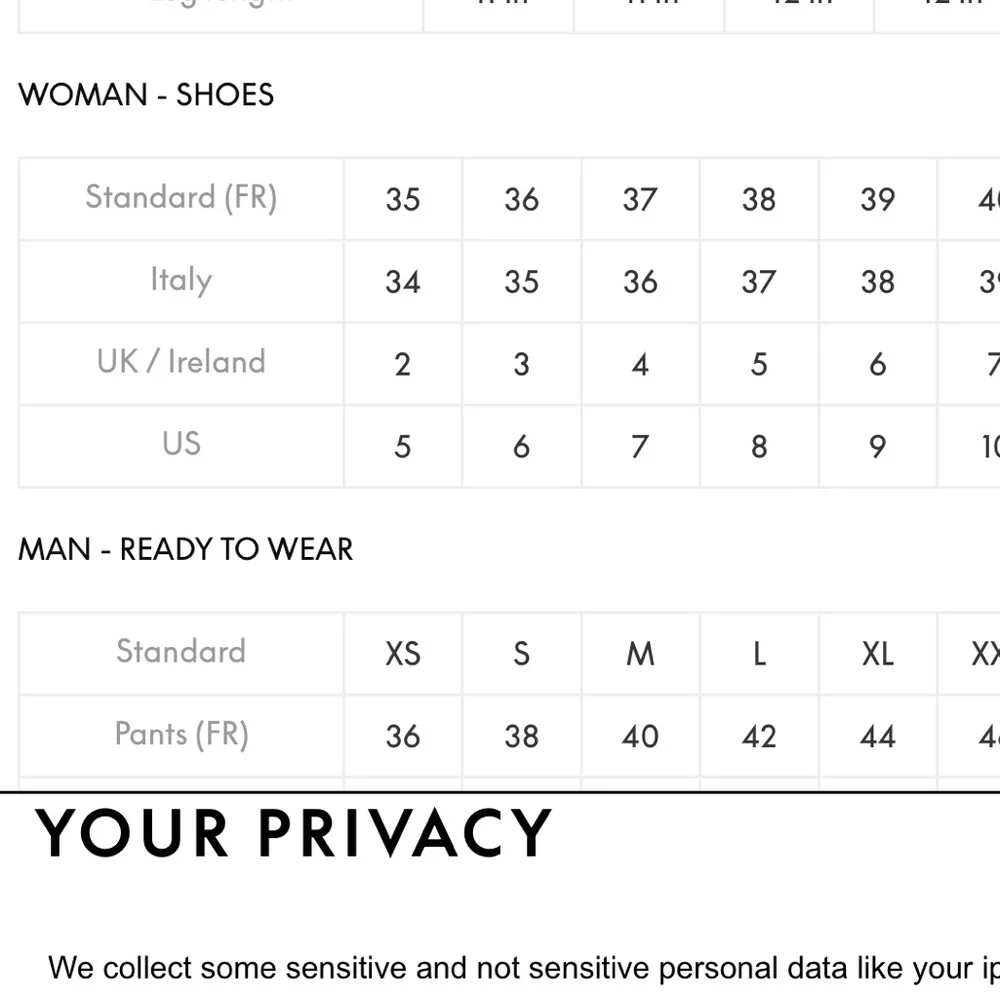Click the XS cell in men's Standard row

pos(403,654)
